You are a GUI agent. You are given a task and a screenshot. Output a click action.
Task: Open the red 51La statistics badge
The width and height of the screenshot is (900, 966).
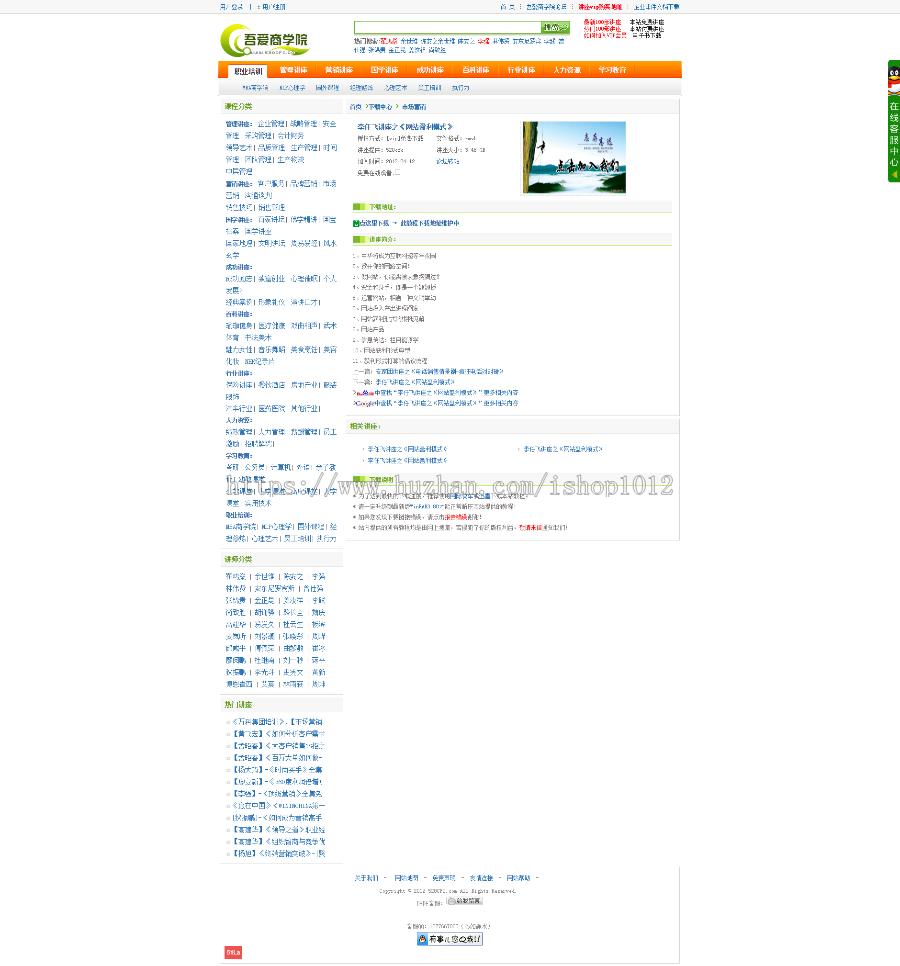233,952
